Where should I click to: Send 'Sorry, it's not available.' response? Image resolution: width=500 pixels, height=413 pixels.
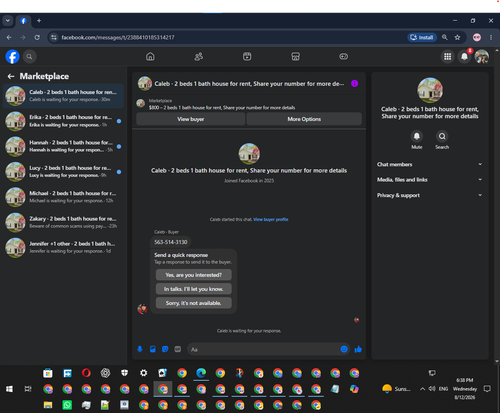194,303
